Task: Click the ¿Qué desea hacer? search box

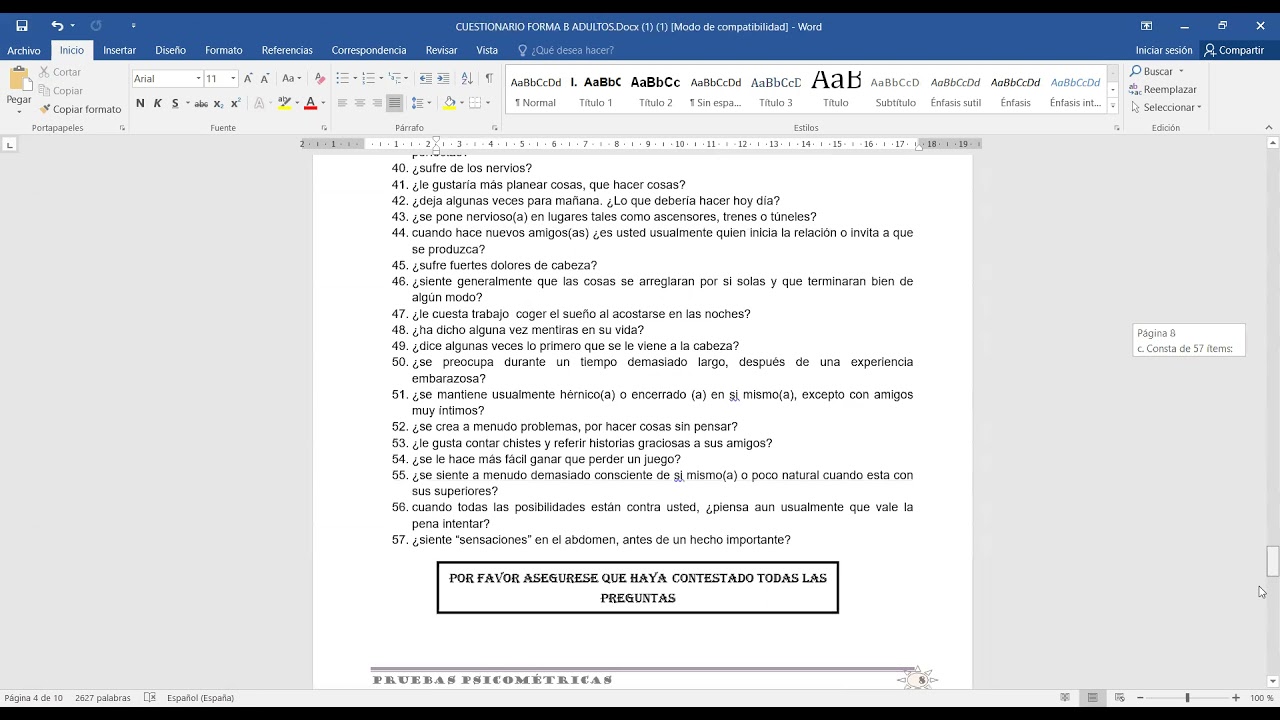Action: click(x=566, y=50)
